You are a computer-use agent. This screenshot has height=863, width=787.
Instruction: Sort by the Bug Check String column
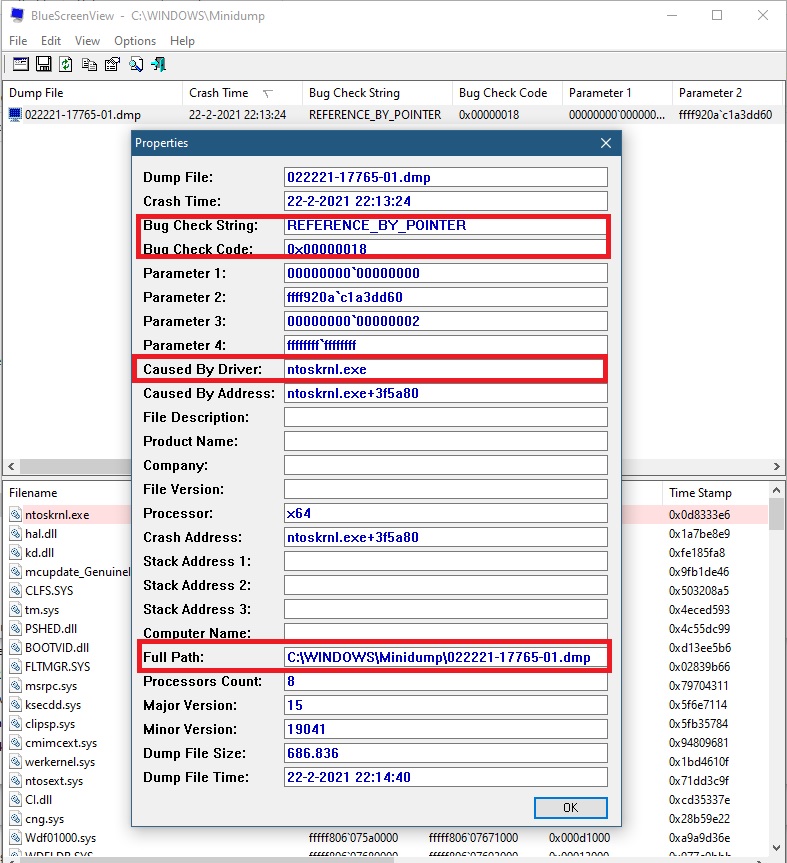[x=354, y=93]
